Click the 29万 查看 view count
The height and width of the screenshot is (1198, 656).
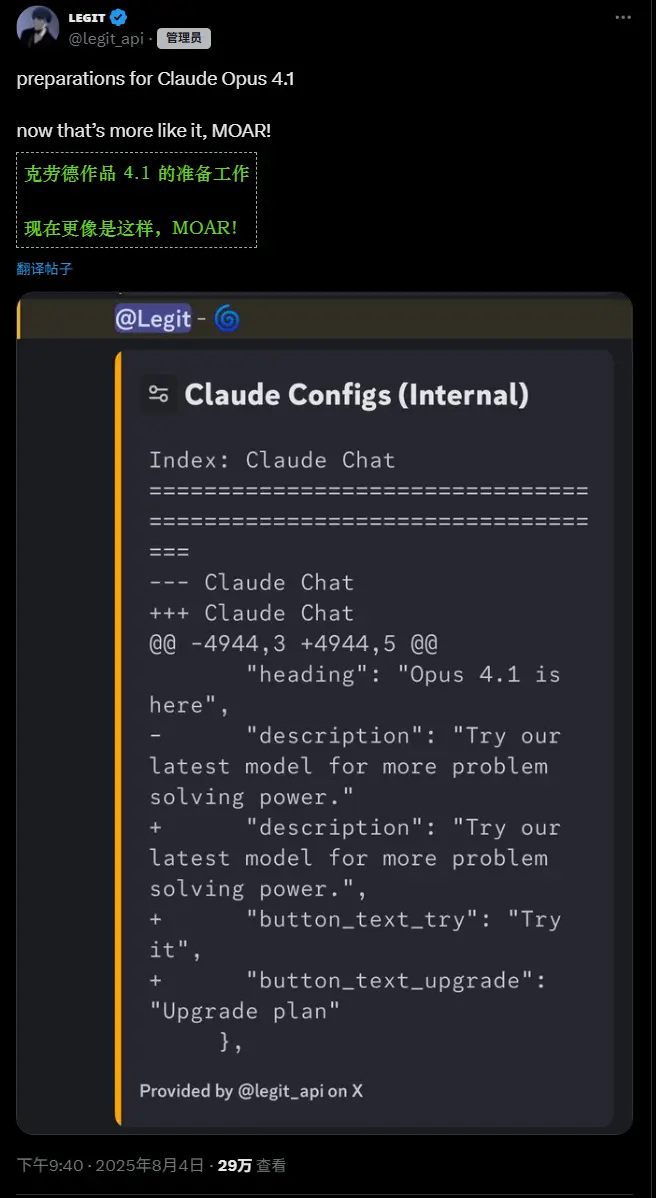click(251, 1165)
